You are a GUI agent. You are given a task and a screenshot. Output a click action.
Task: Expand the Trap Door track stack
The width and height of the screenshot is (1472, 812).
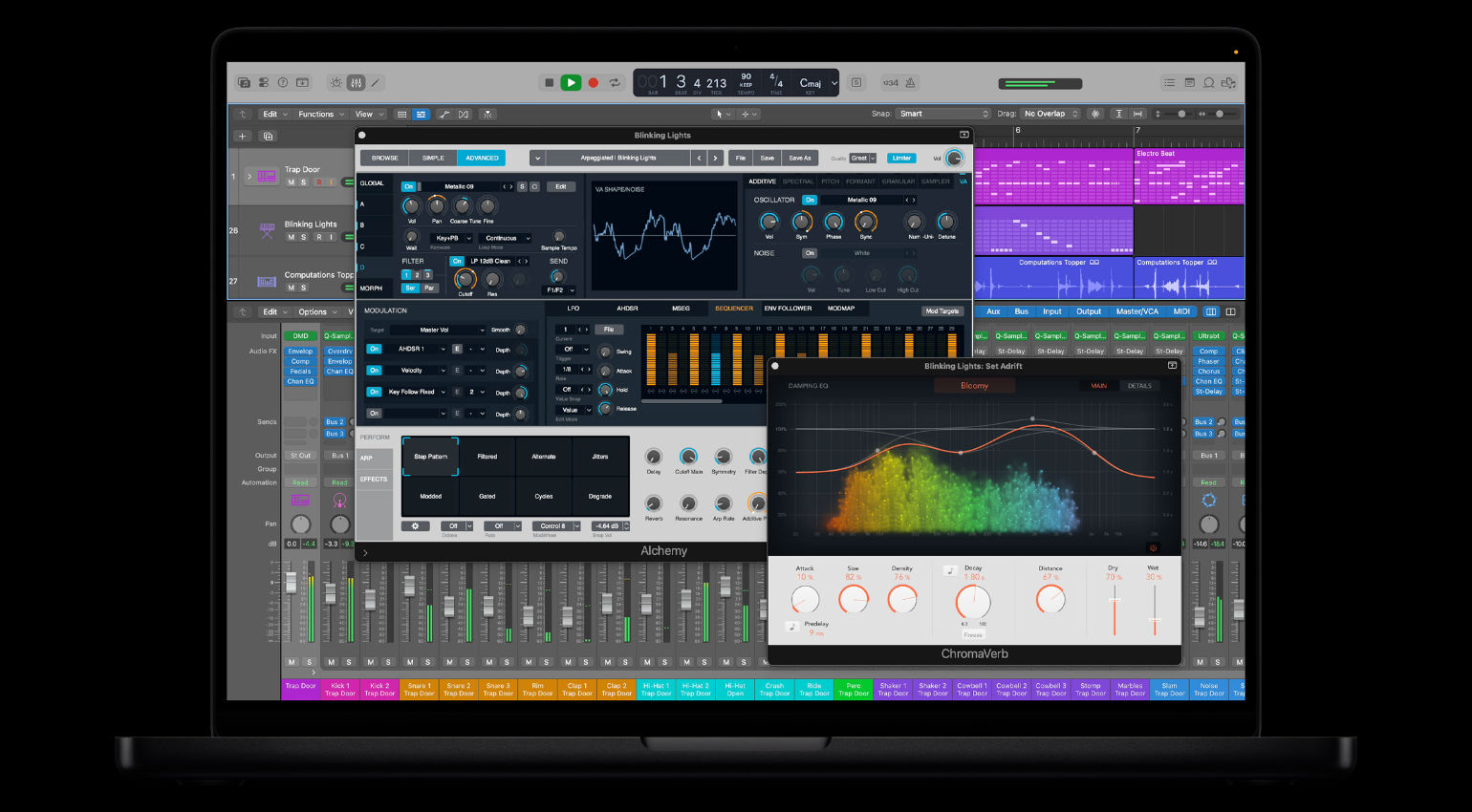click(249, 176)
